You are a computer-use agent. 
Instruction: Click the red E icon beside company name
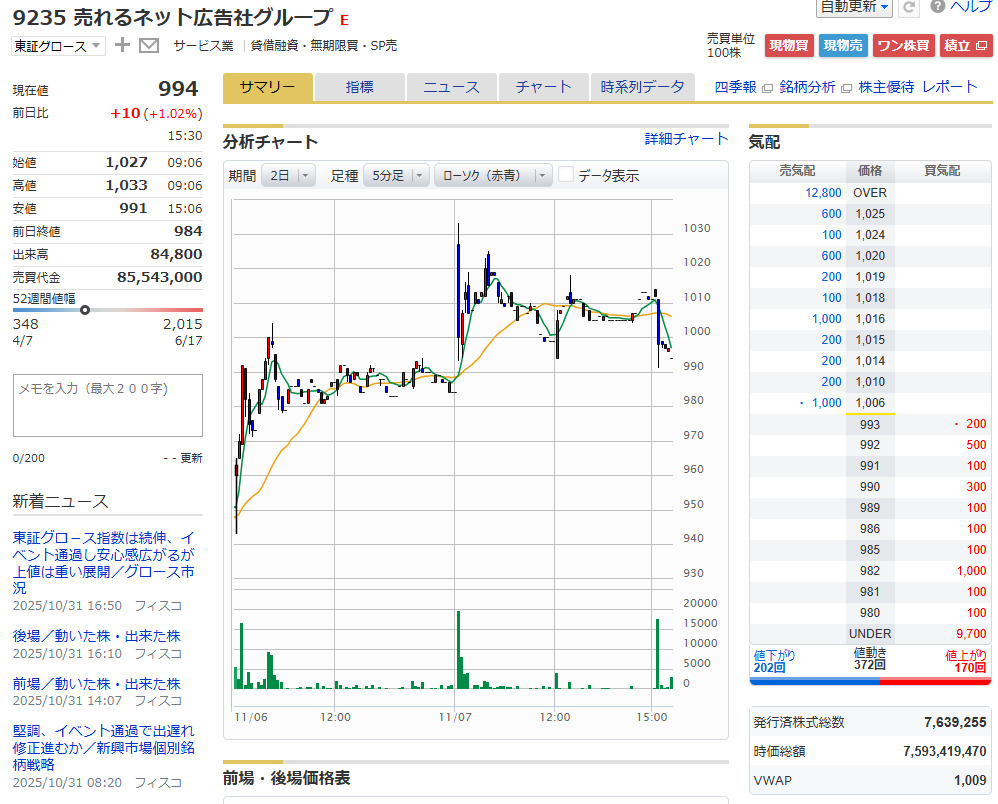345,20
